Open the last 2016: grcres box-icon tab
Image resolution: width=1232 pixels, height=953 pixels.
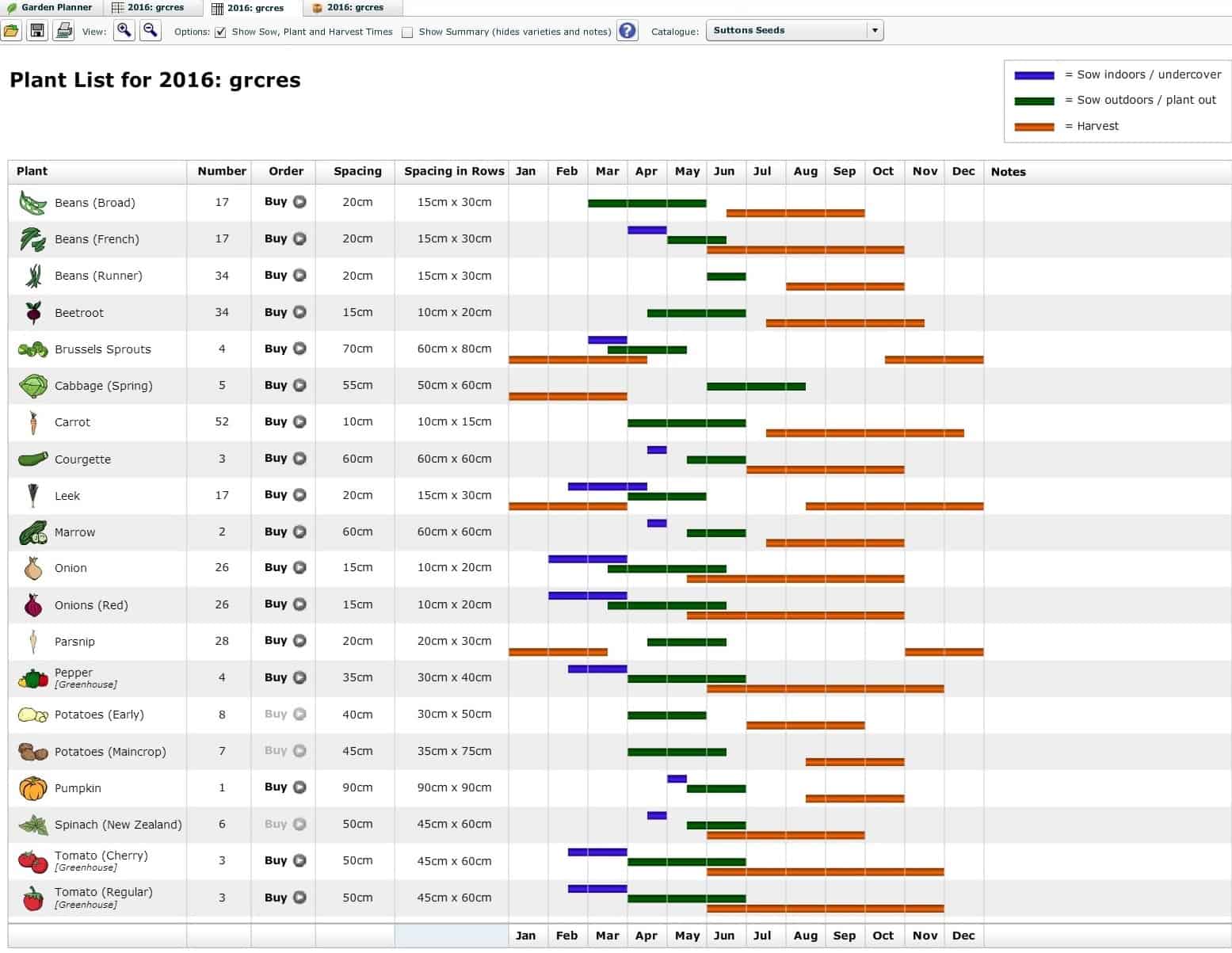coord(353,8)
